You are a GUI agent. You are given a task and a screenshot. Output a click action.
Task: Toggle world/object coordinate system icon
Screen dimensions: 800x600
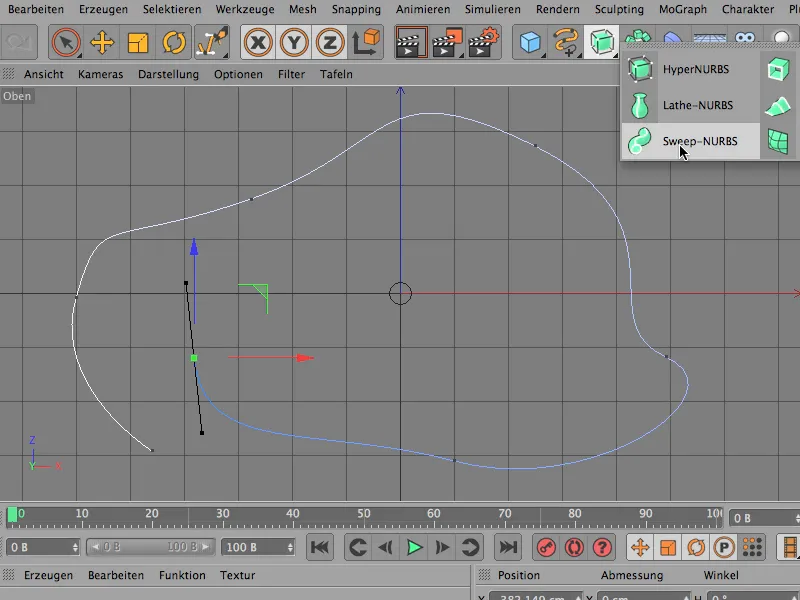tap(366, 42)
